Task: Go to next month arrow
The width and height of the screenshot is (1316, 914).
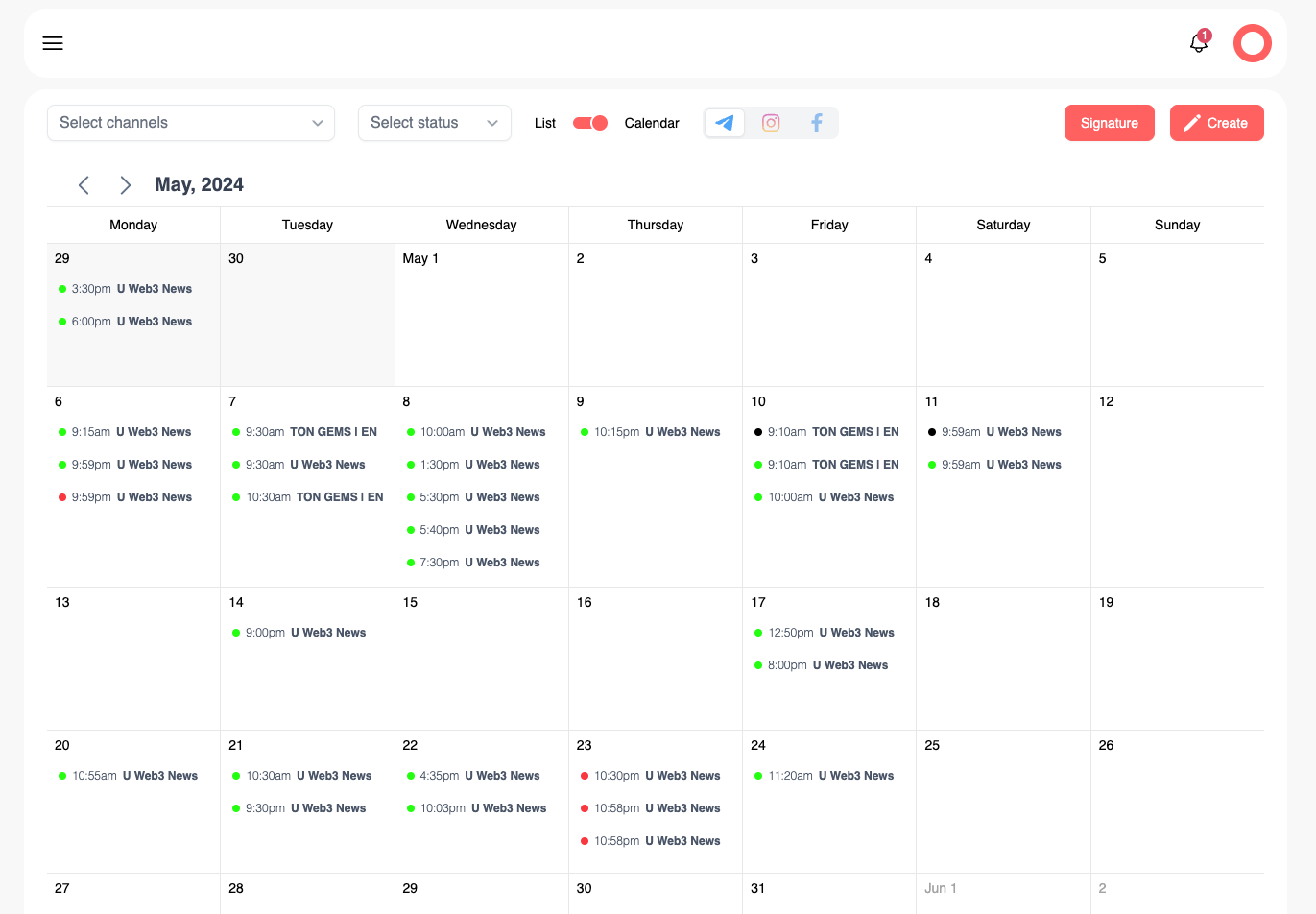Action: click(125, 185)
